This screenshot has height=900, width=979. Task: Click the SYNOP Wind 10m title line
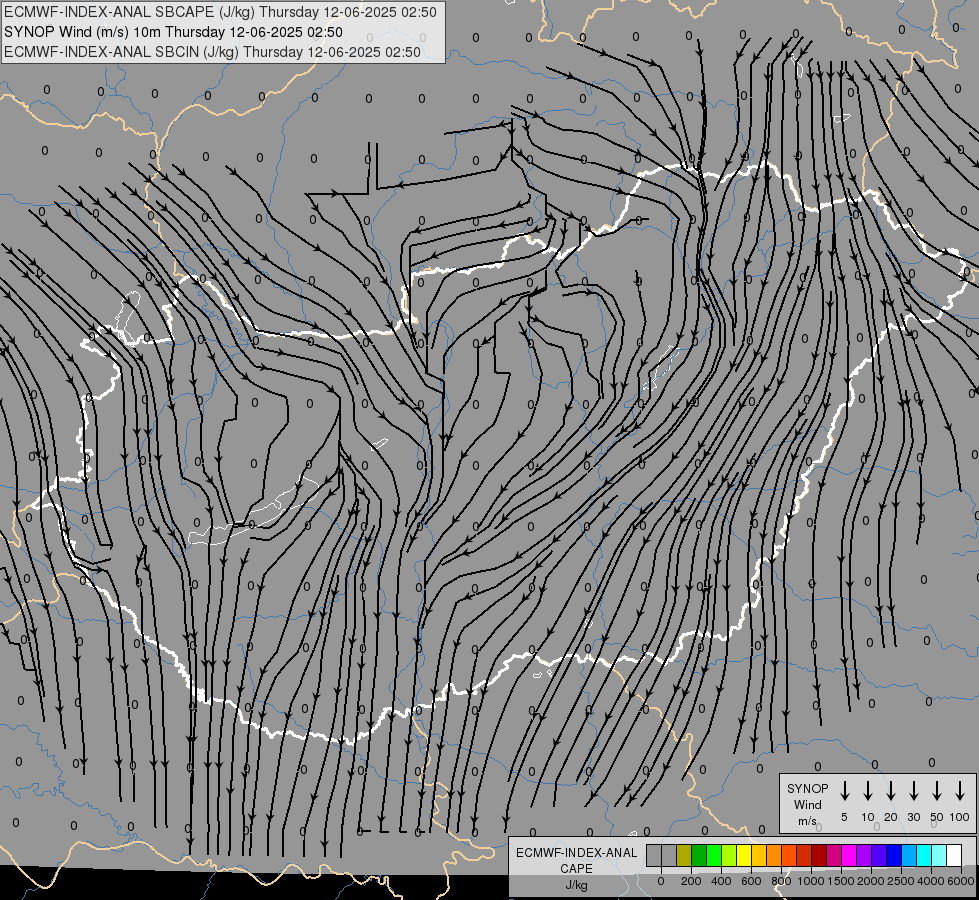tap(174, 32)
